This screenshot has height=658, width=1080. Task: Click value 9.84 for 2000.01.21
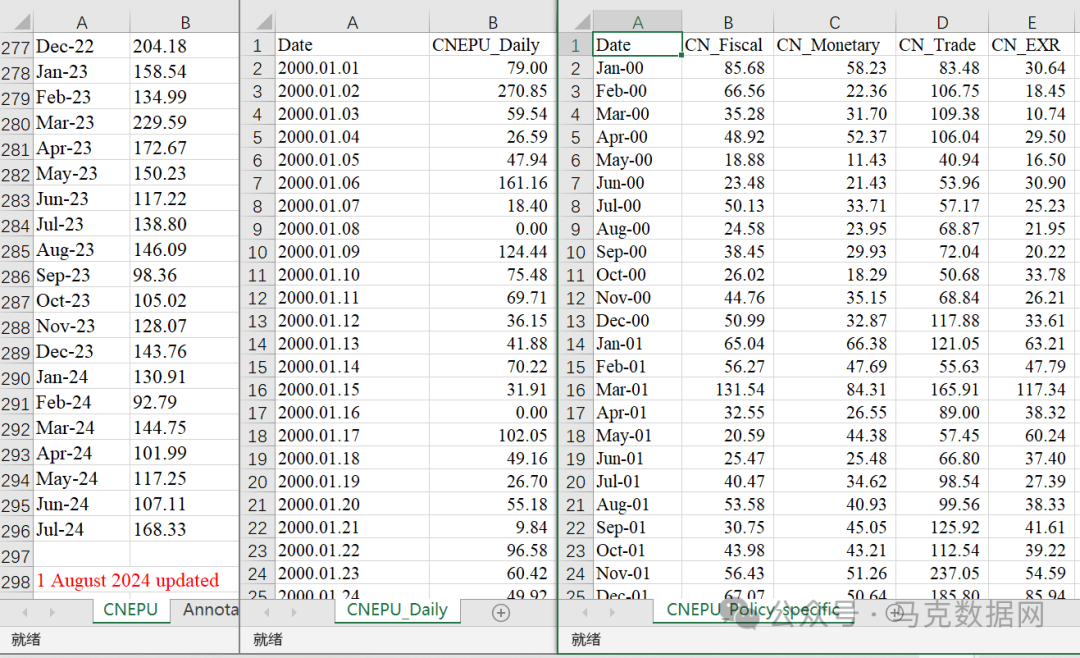pyautogui.click(x=492, y=528)
